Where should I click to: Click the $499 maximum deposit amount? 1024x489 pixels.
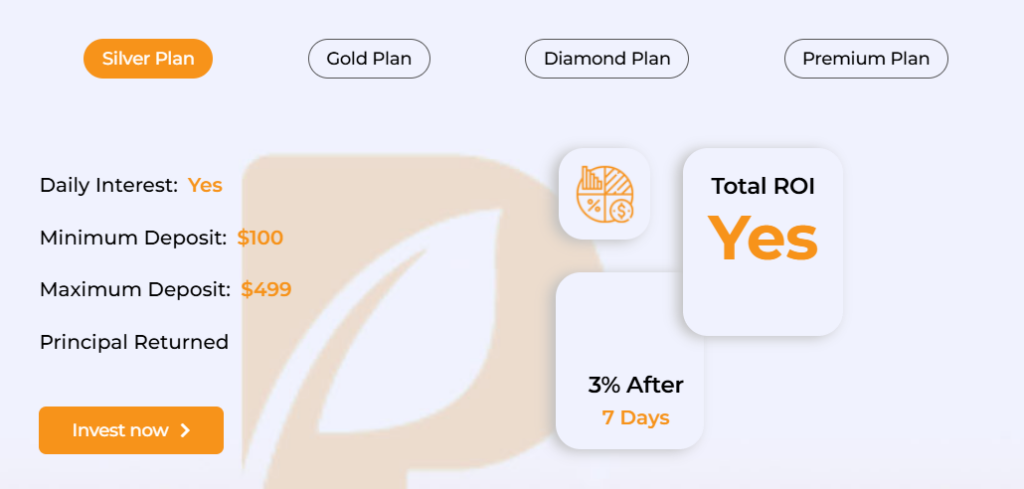[266, 290]
